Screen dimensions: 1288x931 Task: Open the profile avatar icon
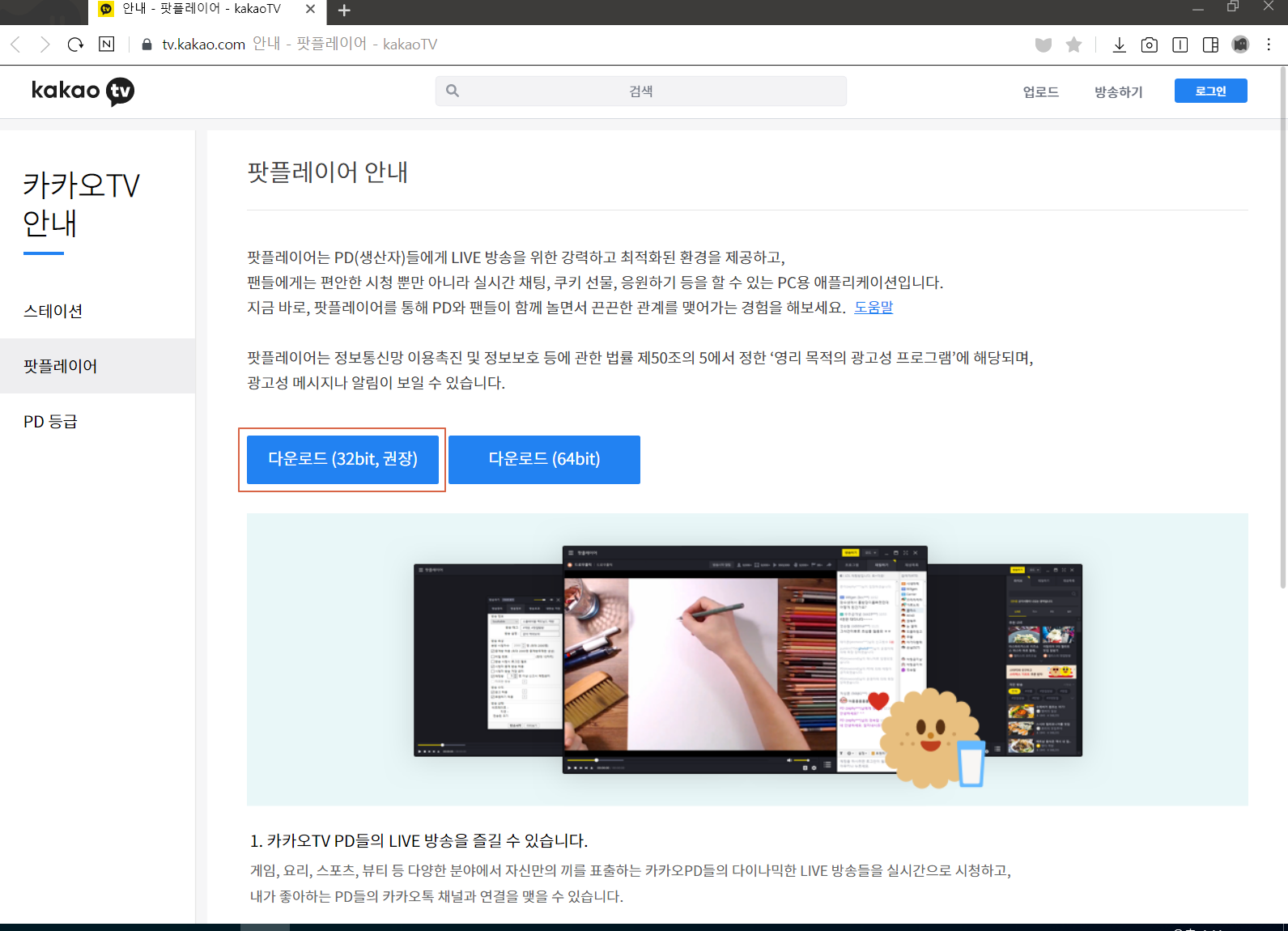coord(1240,45)
